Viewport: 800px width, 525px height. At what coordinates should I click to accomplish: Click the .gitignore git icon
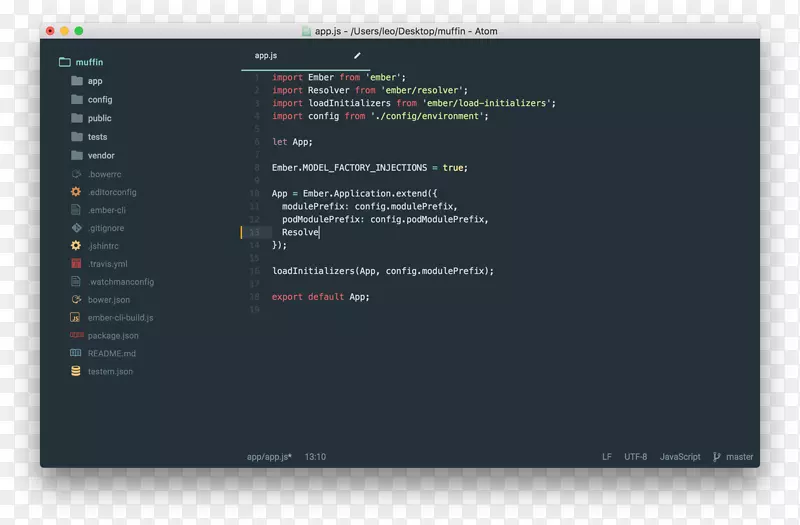click(76, 228)
